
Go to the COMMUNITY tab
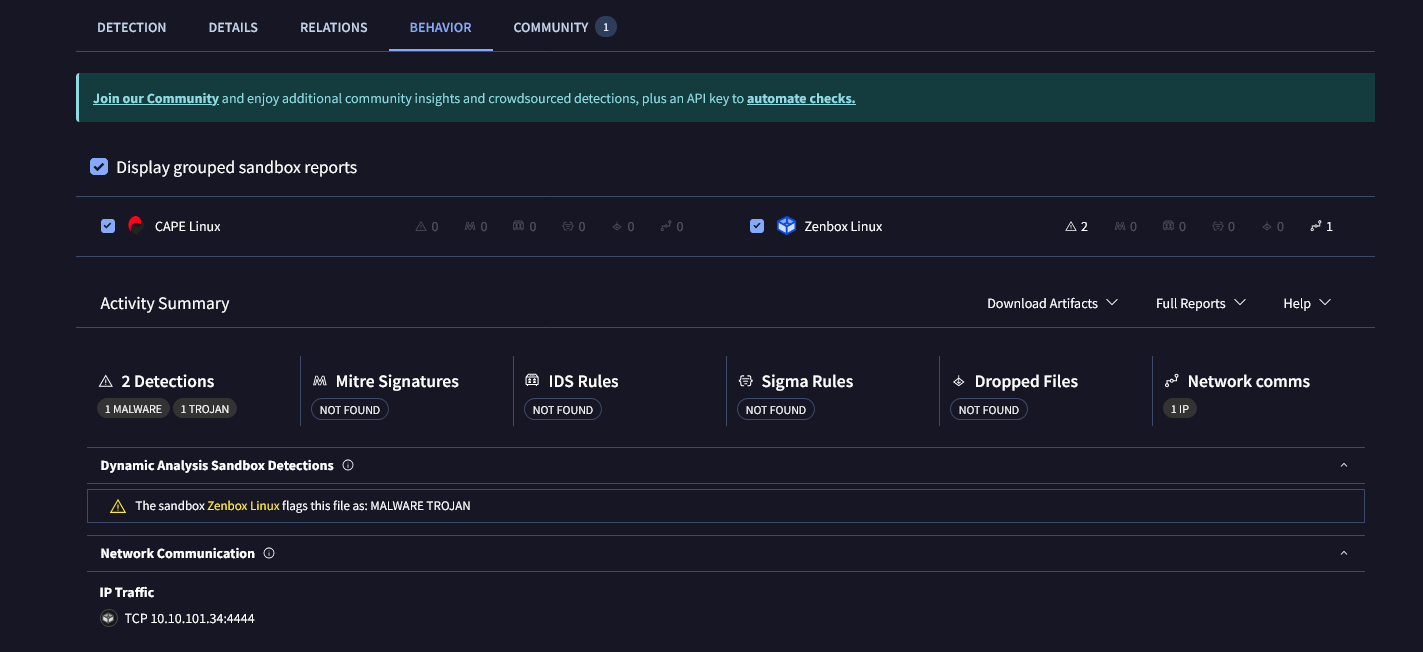550,27
